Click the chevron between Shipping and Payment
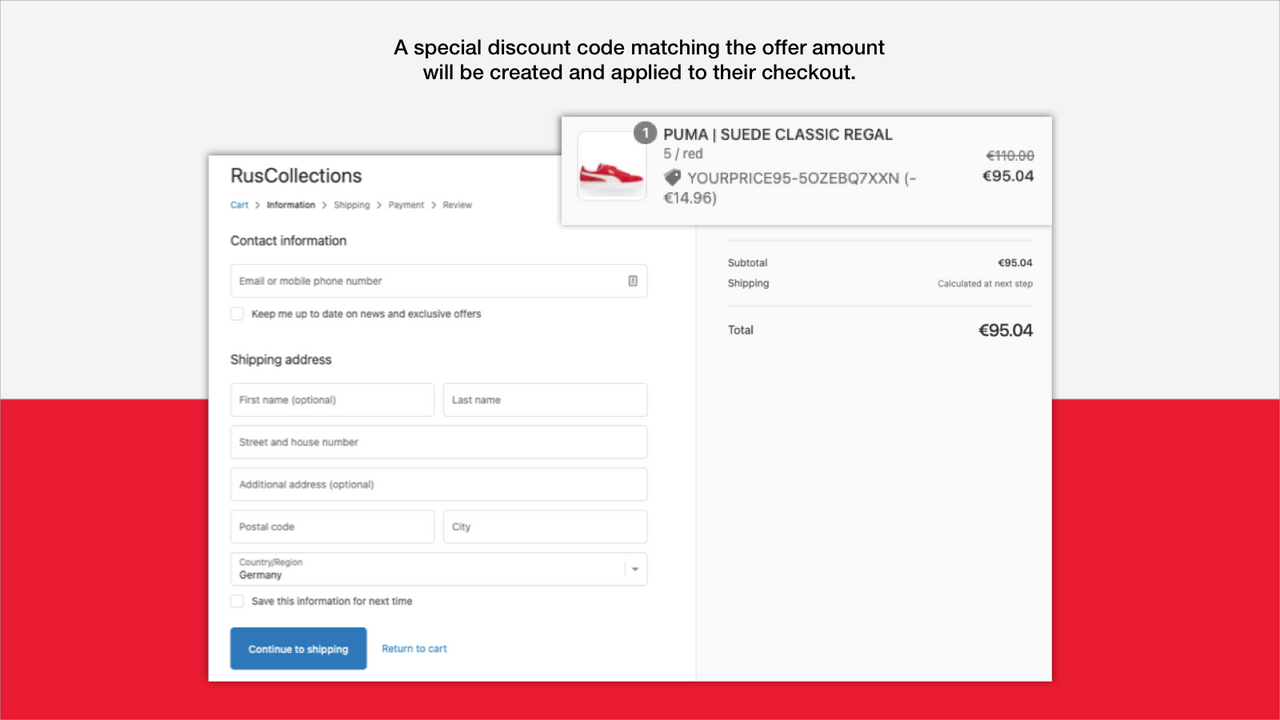Image resolution: width=1280 pixels, height=720 pixels. 377,204
